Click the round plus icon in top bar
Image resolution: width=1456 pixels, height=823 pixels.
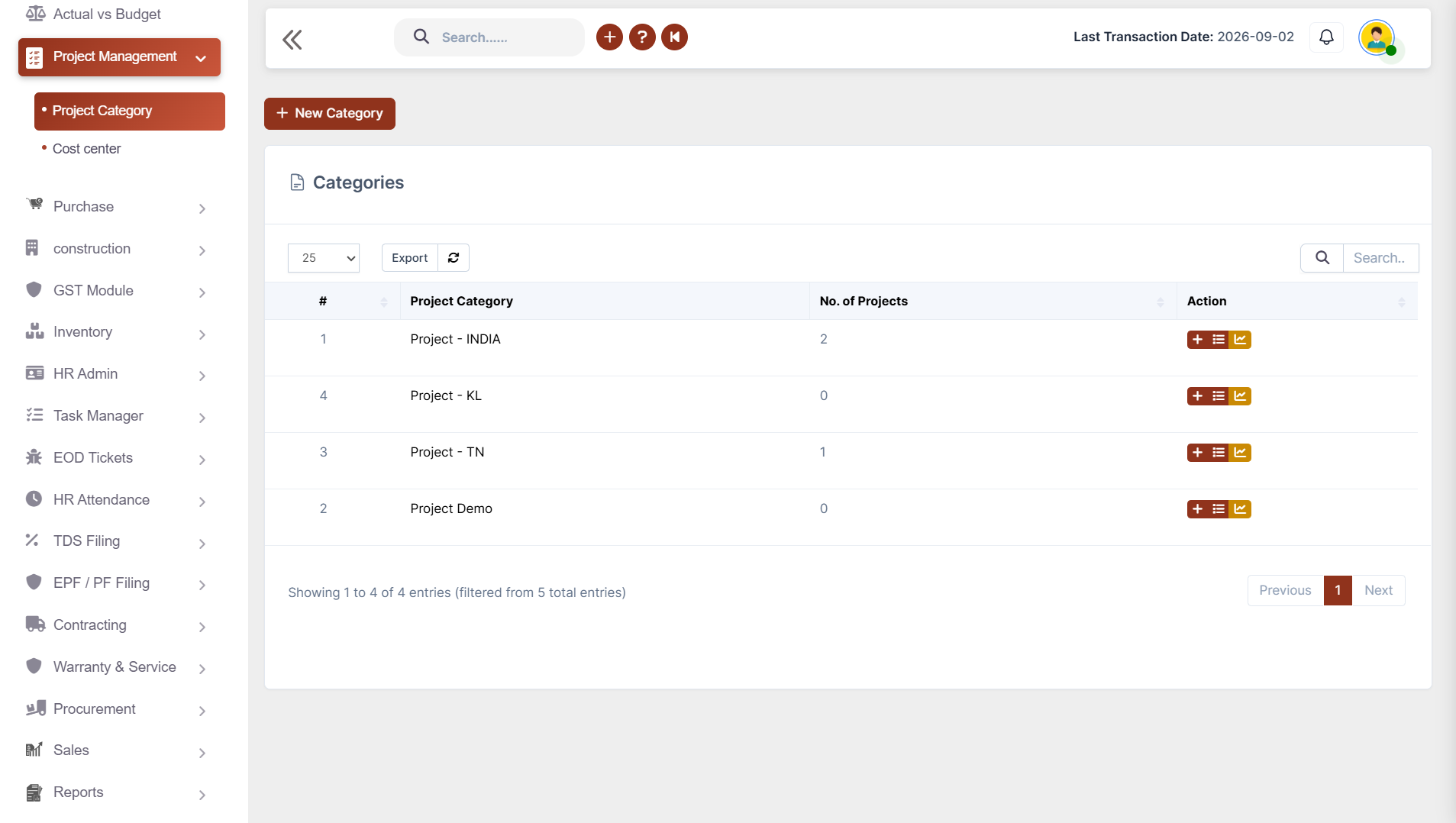(609, 37)
